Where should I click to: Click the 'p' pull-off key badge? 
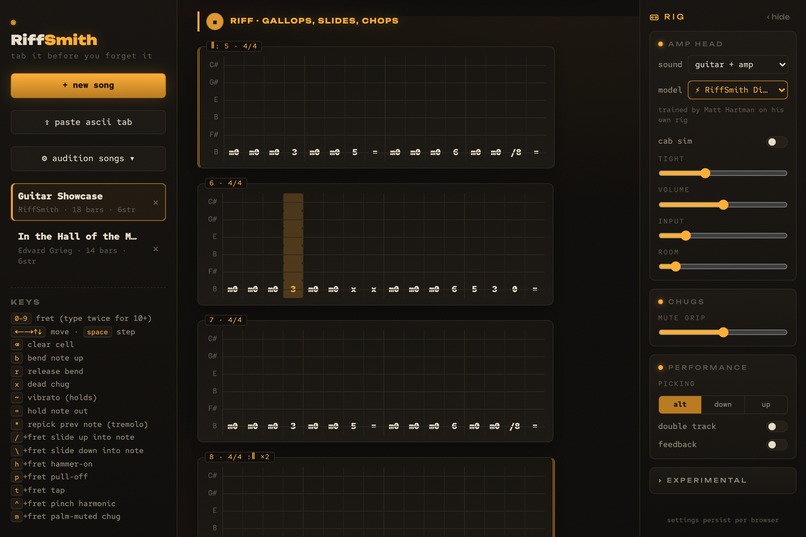[17, 477]
